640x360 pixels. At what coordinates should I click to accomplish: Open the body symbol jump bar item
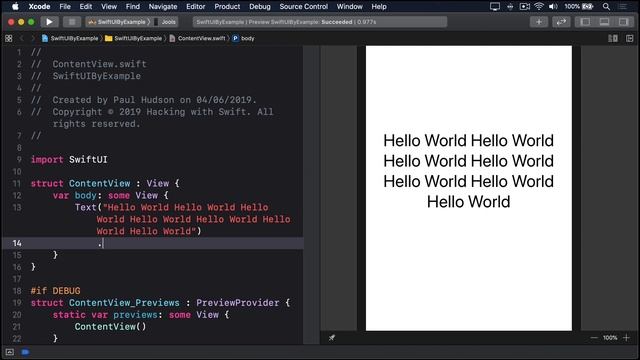(244, 38)
